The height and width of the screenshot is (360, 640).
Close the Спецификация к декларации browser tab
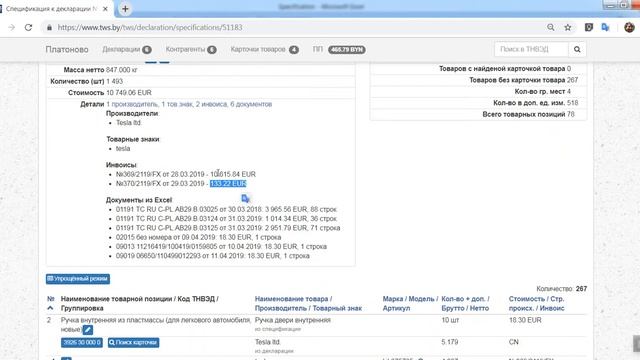coord(105,9)
